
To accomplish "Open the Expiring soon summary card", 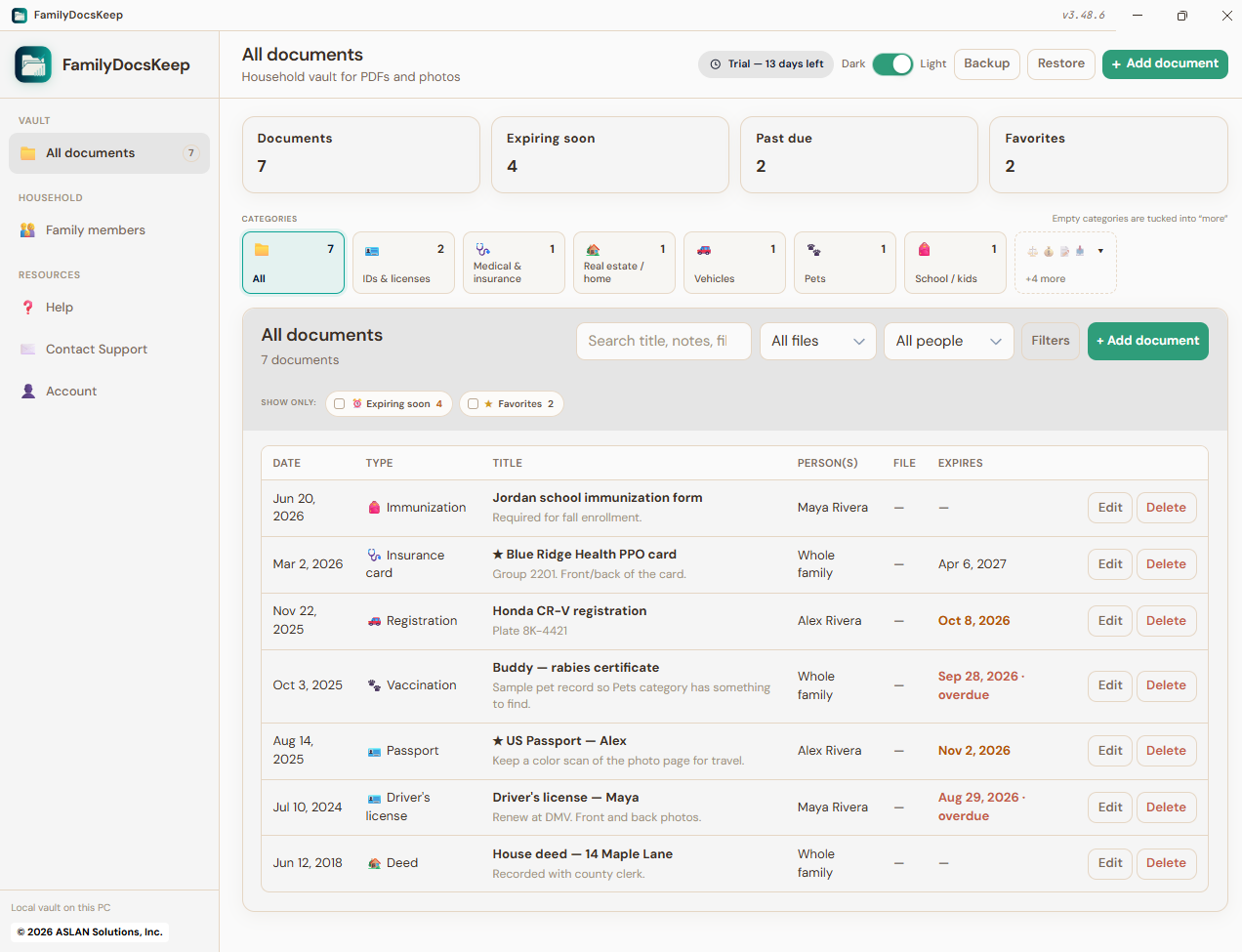I will click(x=610, y=154).
